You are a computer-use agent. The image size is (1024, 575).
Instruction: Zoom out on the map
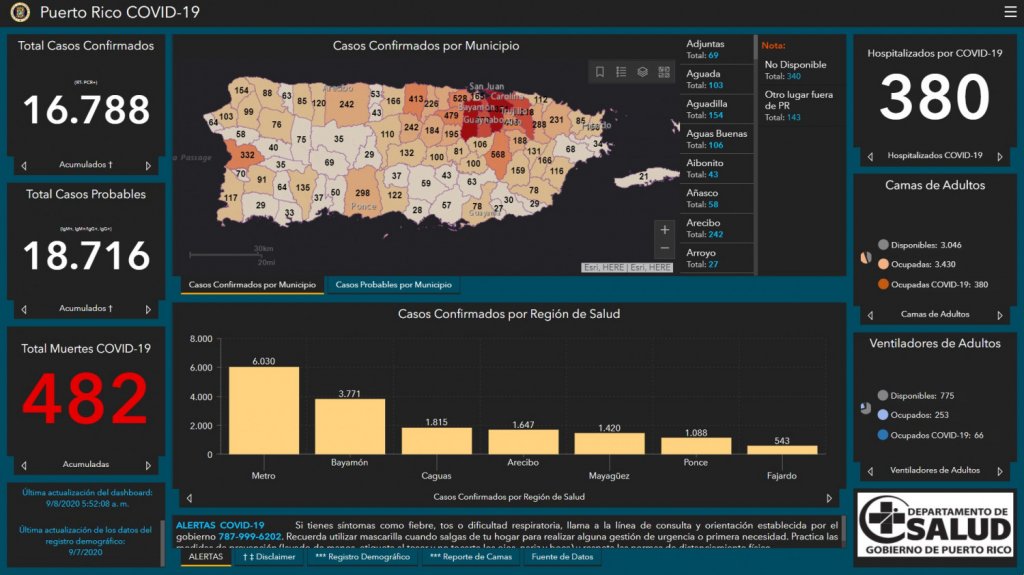click(x=665, y=248)
